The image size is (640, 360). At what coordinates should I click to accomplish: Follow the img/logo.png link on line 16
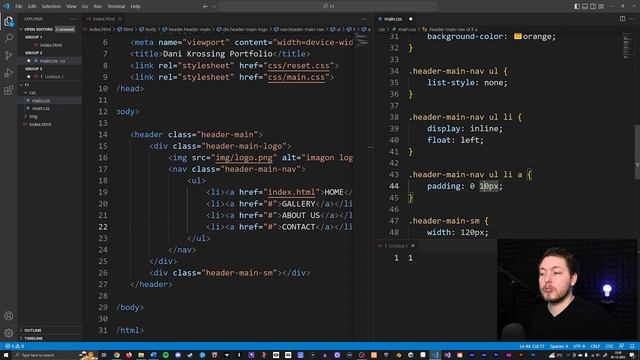244,158
